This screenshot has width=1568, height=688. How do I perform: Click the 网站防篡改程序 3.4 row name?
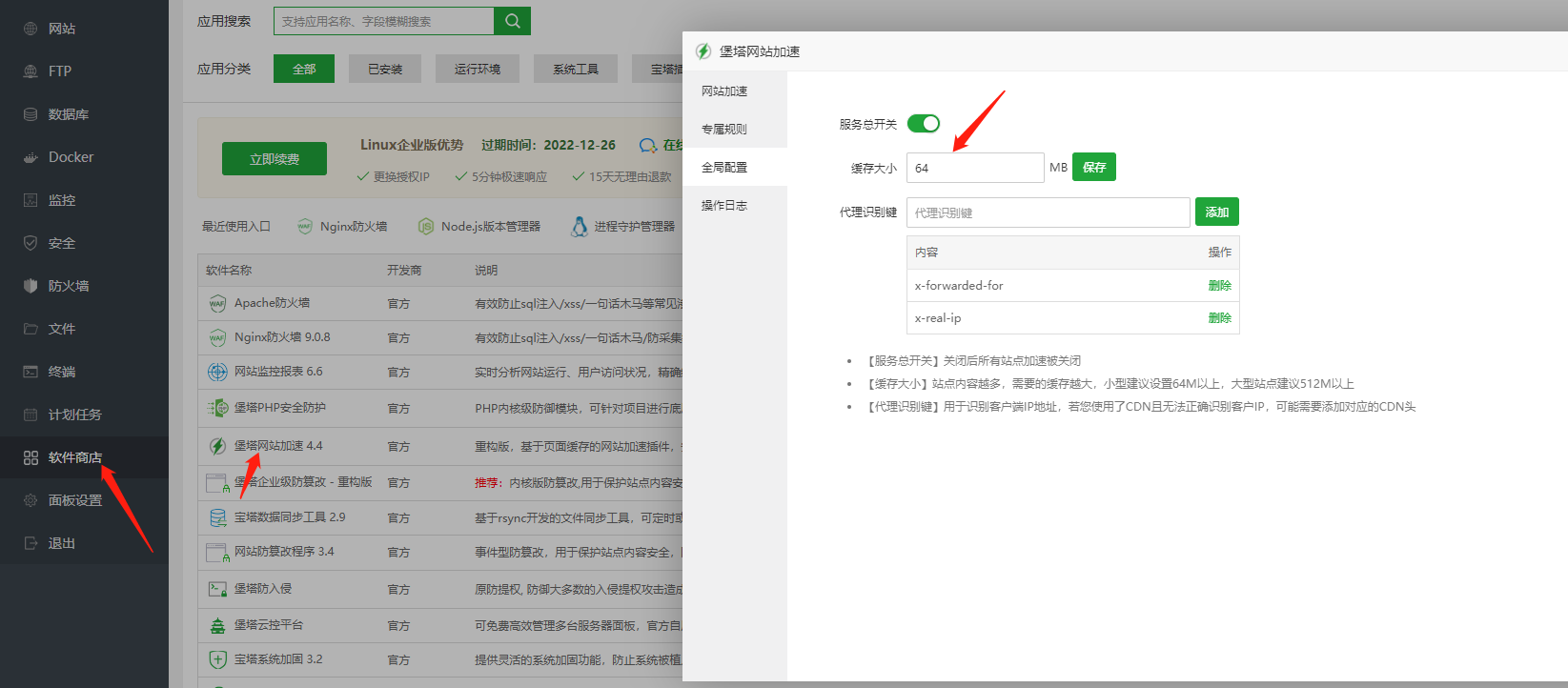pyautogui.click(x=284, y=552)
